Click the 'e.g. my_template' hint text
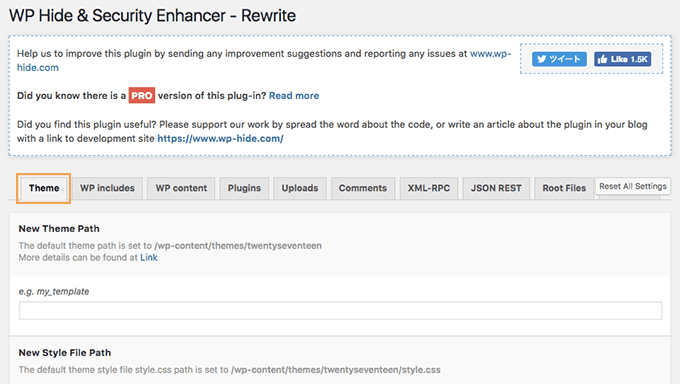Image resolution: width=680 pixels, height=384 pixels. (54, 292)
